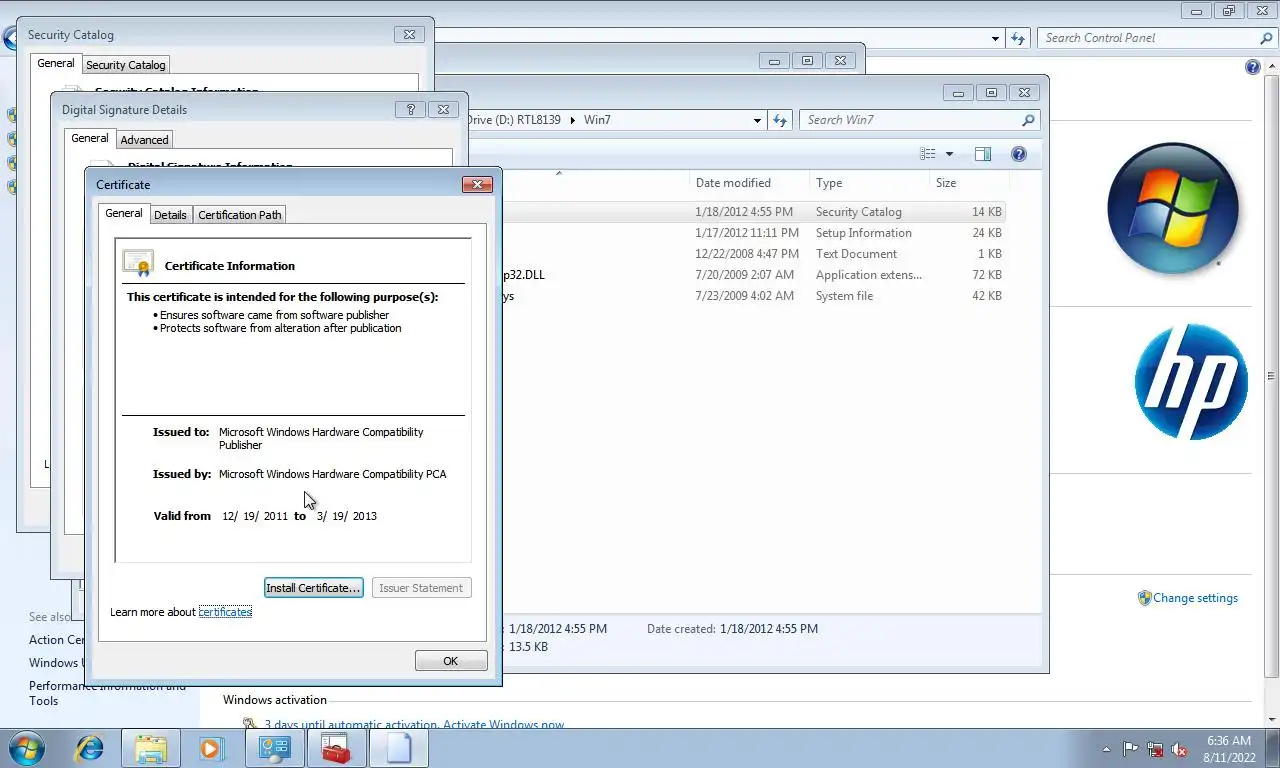Launch Internet Explorer from the taskbar
This screenshot has height=768, width=1280.
(90, 748)
